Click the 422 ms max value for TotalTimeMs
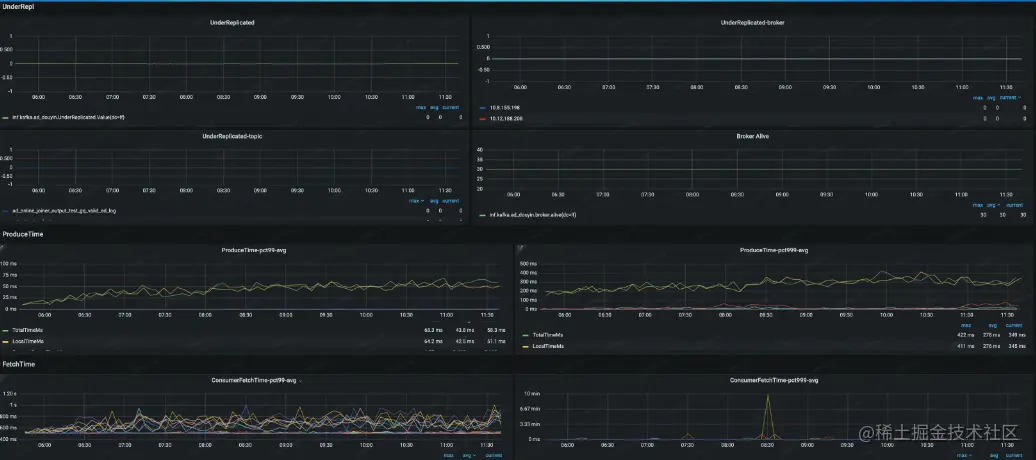The image size is (1036, 460). [x=966, y=335]
